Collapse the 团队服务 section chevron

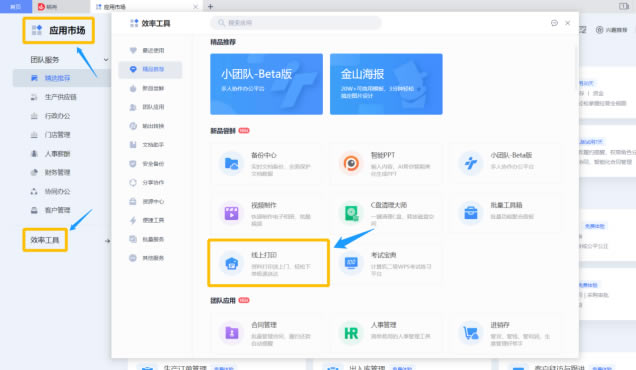106,60
